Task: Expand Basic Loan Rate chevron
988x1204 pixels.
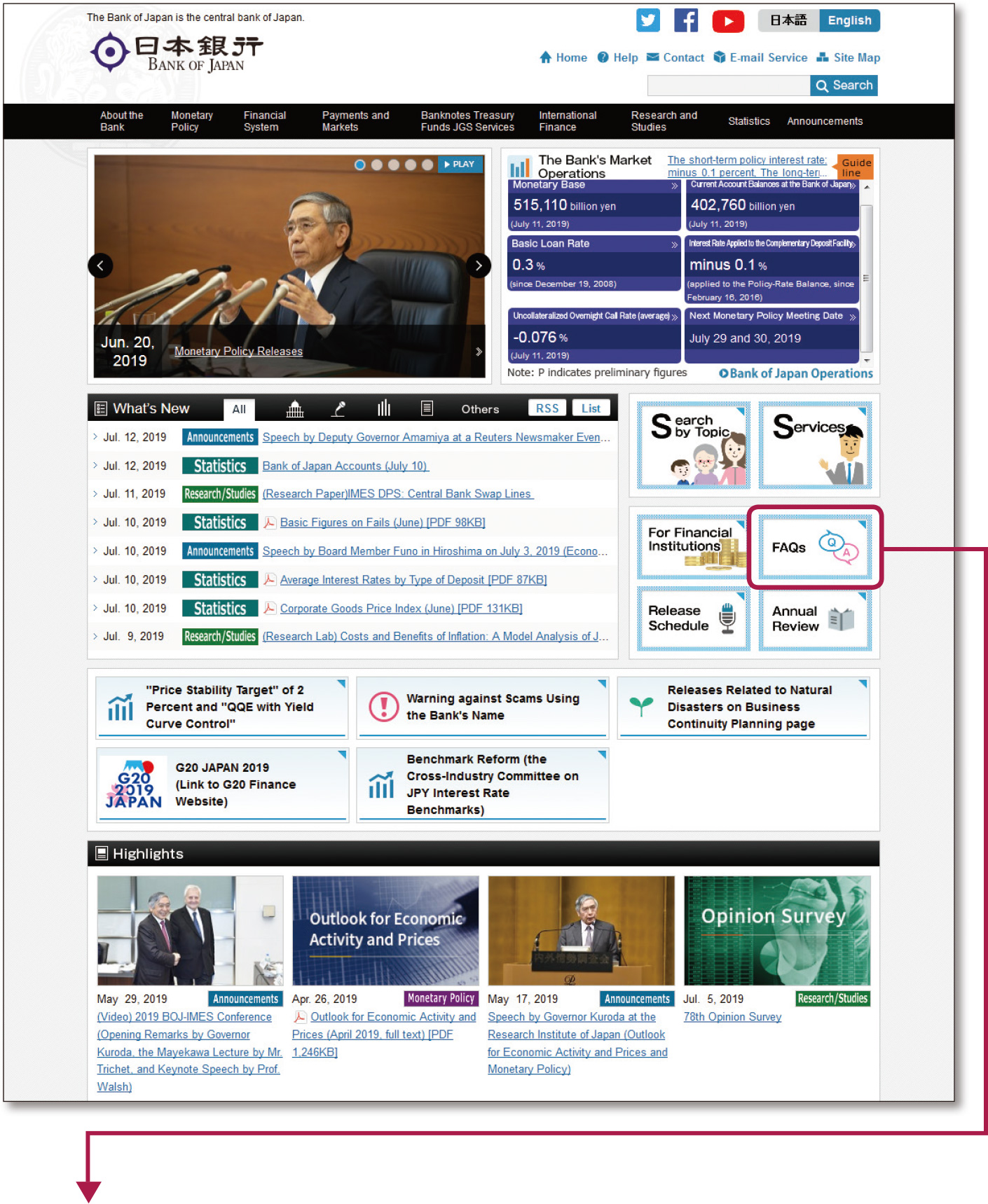Action: (674, 244)
